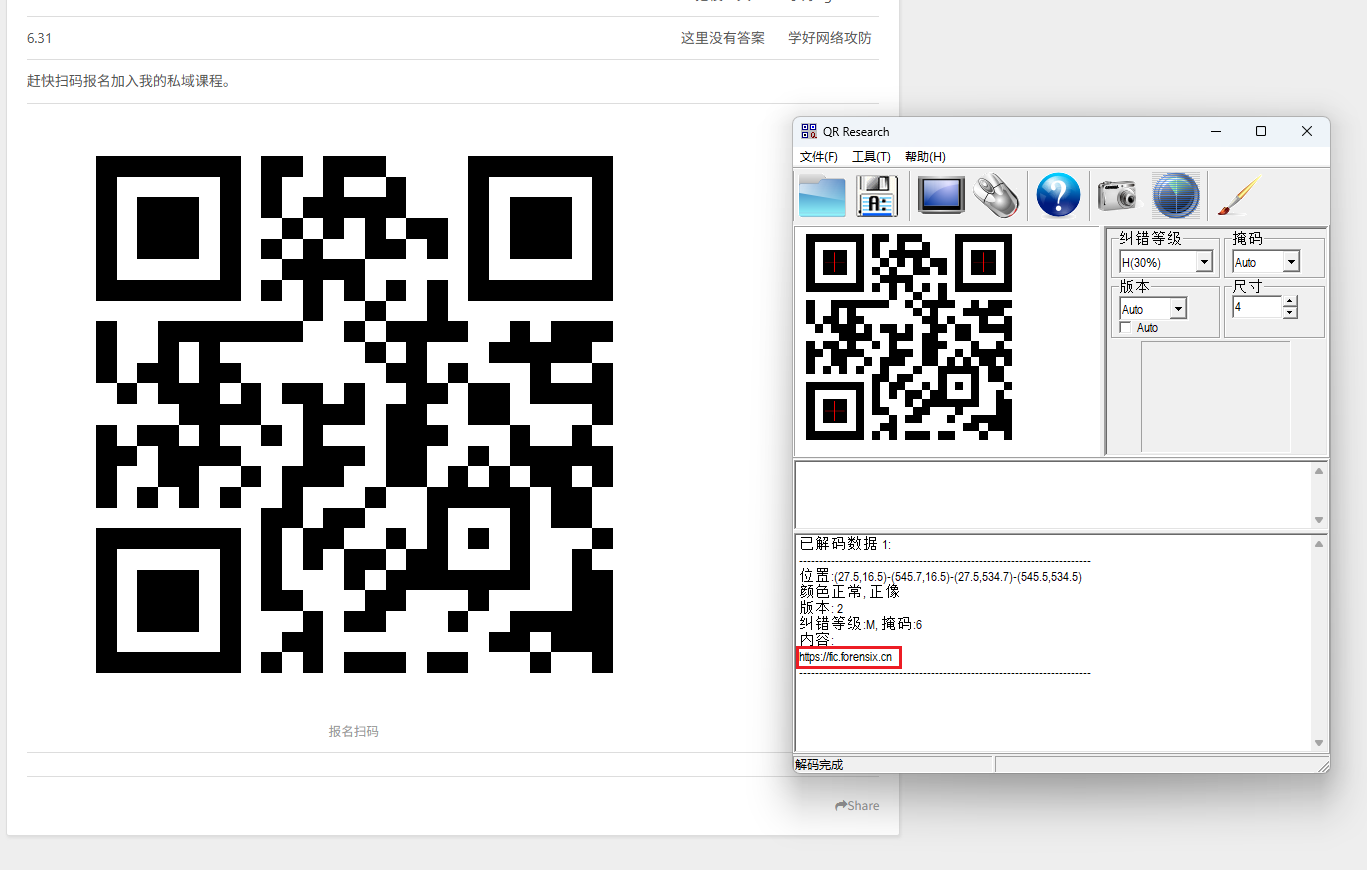Screen dimensions: 1367x870
Task: Click the QR Research window icon
Action: click(x=808, y=130)
